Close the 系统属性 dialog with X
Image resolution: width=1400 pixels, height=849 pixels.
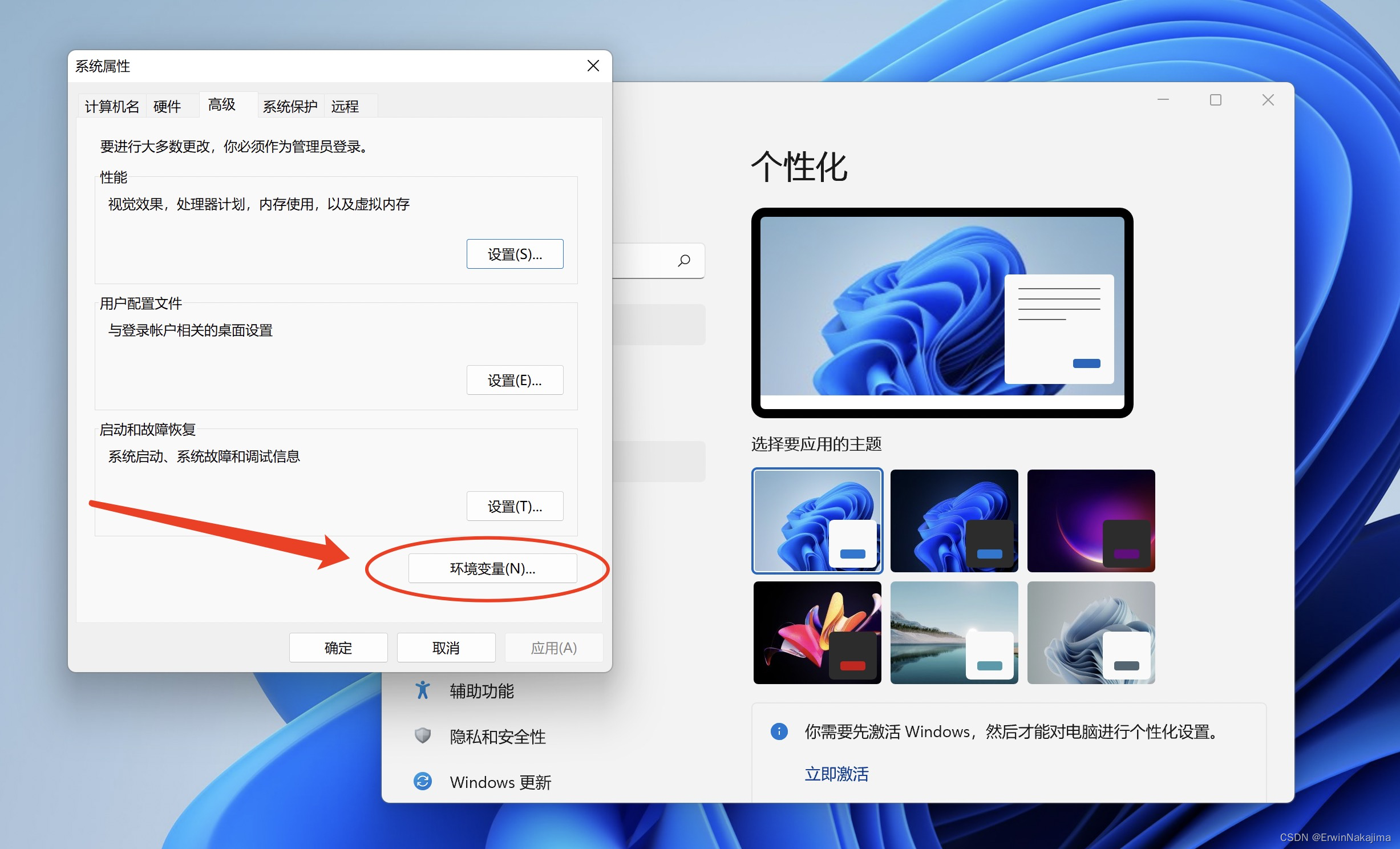tap(593, 66)
